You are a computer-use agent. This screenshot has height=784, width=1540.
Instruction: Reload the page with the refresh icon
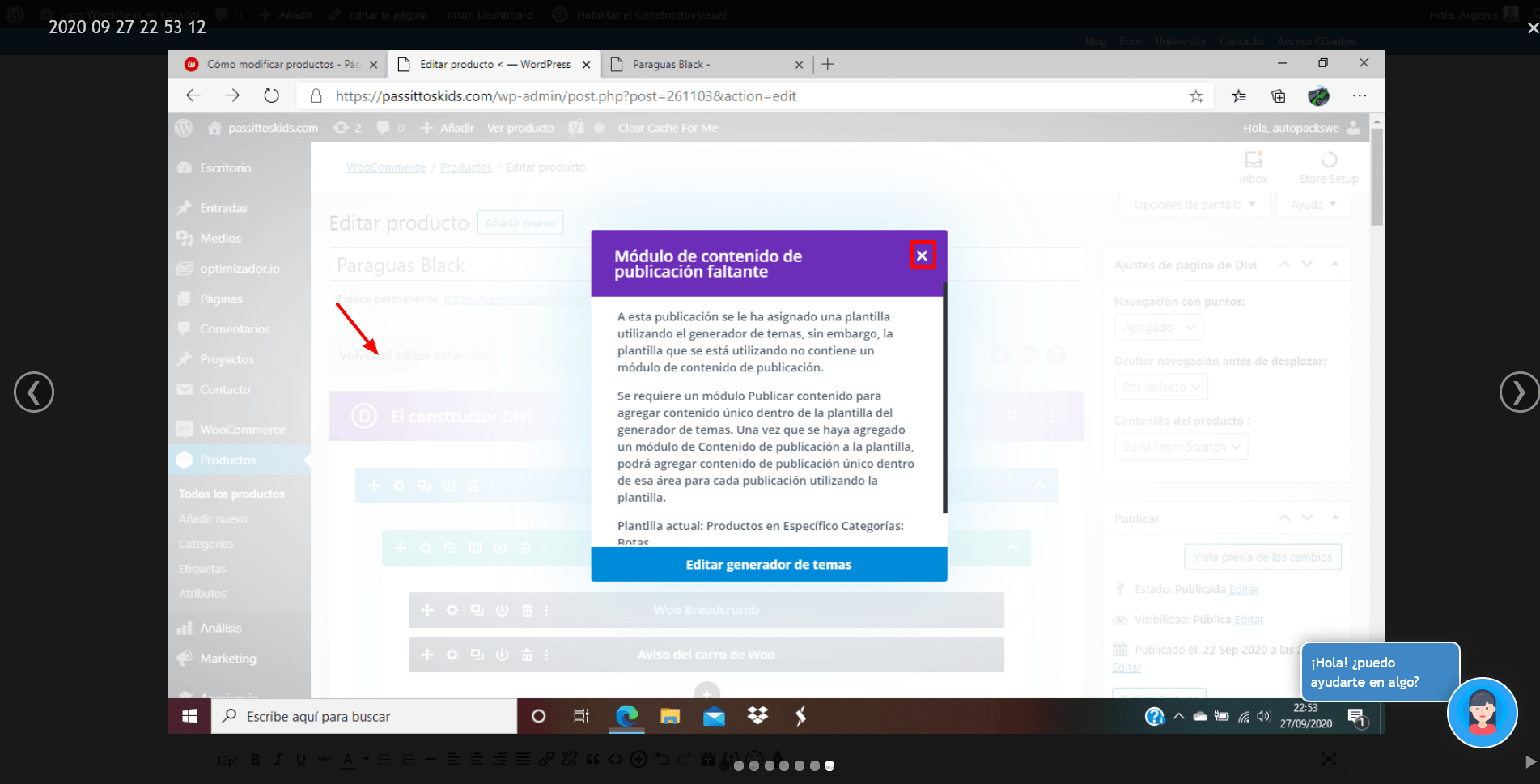coord(271,96)
